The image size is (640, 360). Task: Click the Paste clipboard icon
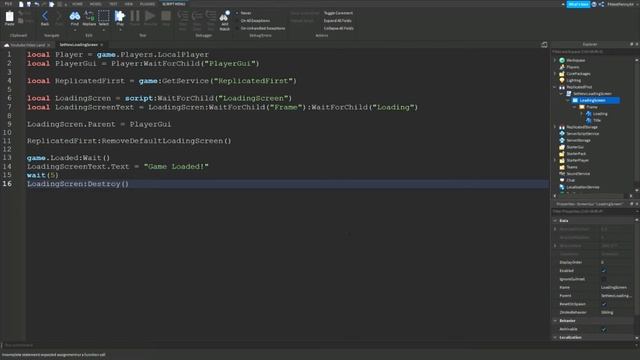(9, 17)
